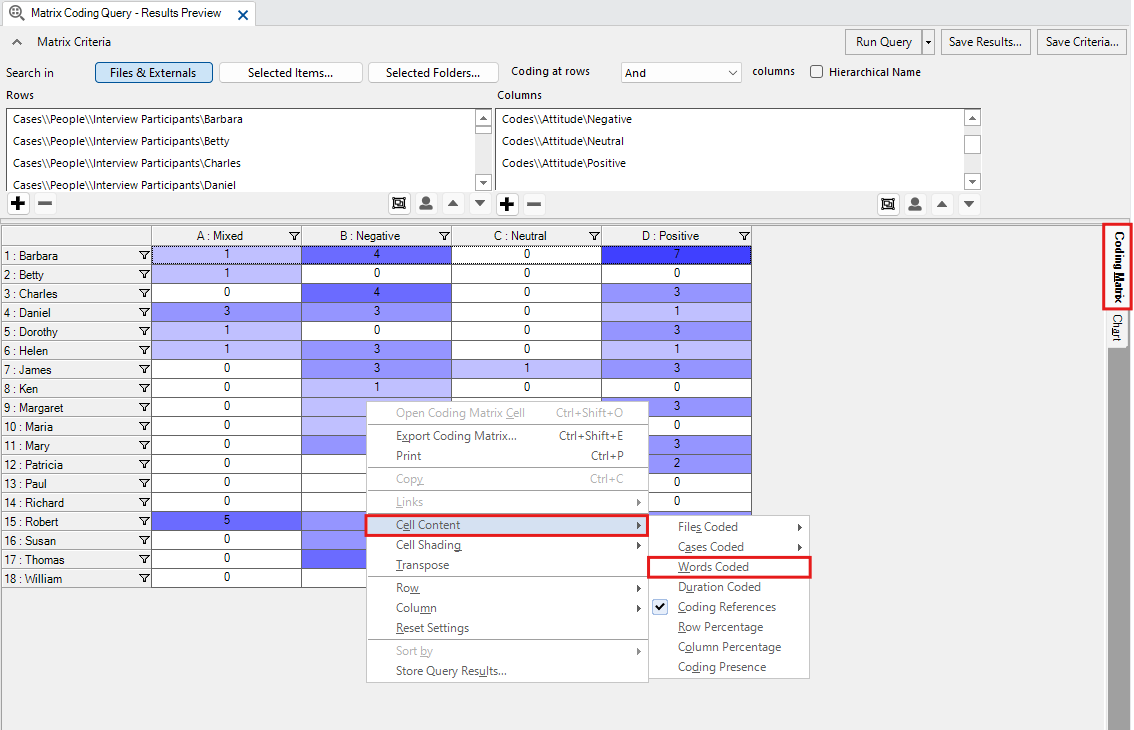Select the Barbara Positive cell with value 7
The width and height of the screenshot is (1134, 730).
[x=676, y=255]
